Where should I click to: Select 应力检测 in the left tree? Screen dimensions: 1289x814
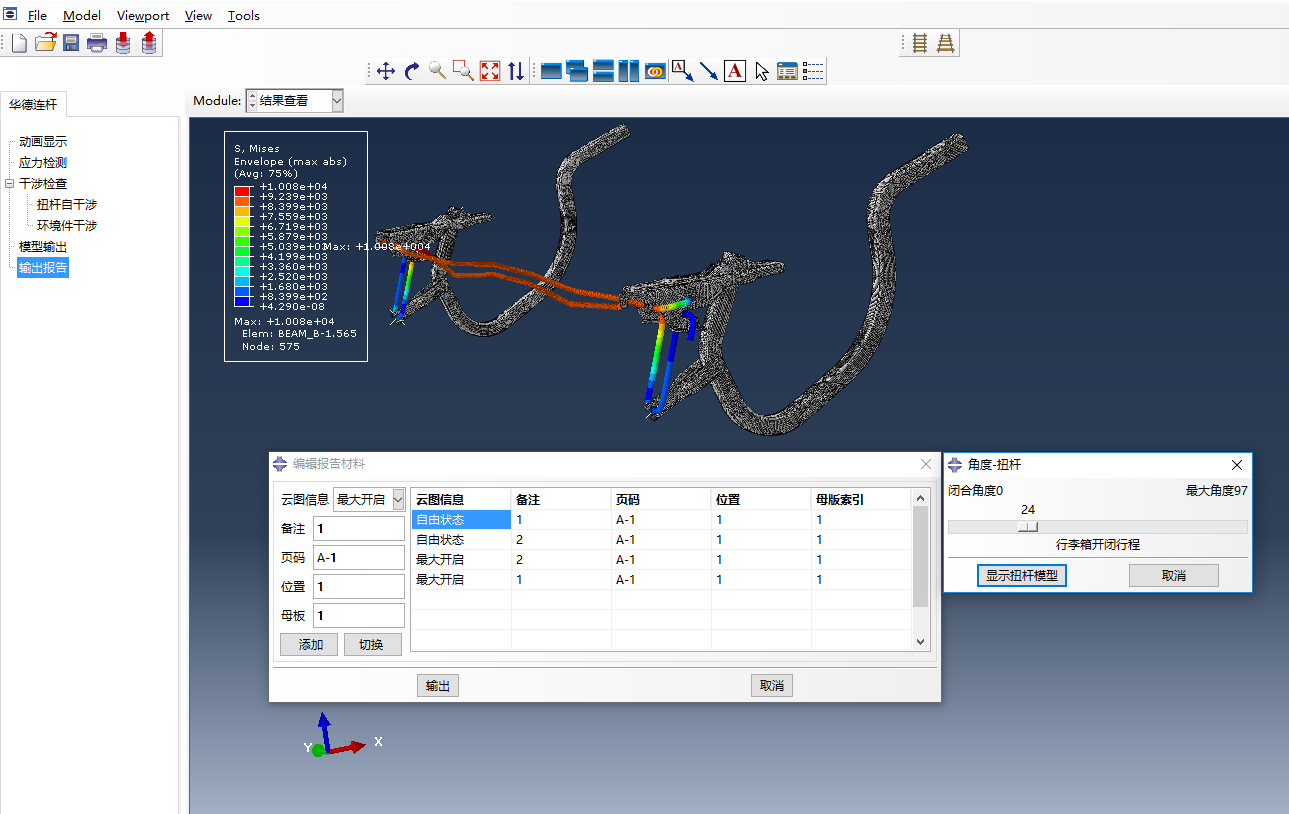43,163
